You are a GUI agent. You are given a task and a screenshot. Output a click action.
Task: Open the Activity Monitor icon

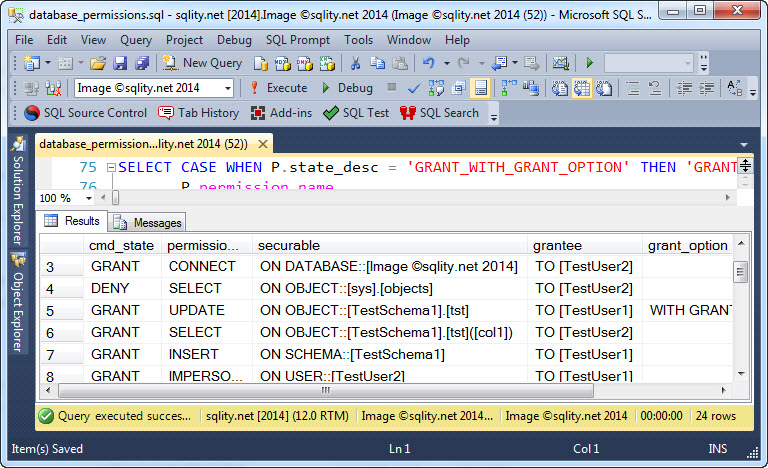(561, 63)
